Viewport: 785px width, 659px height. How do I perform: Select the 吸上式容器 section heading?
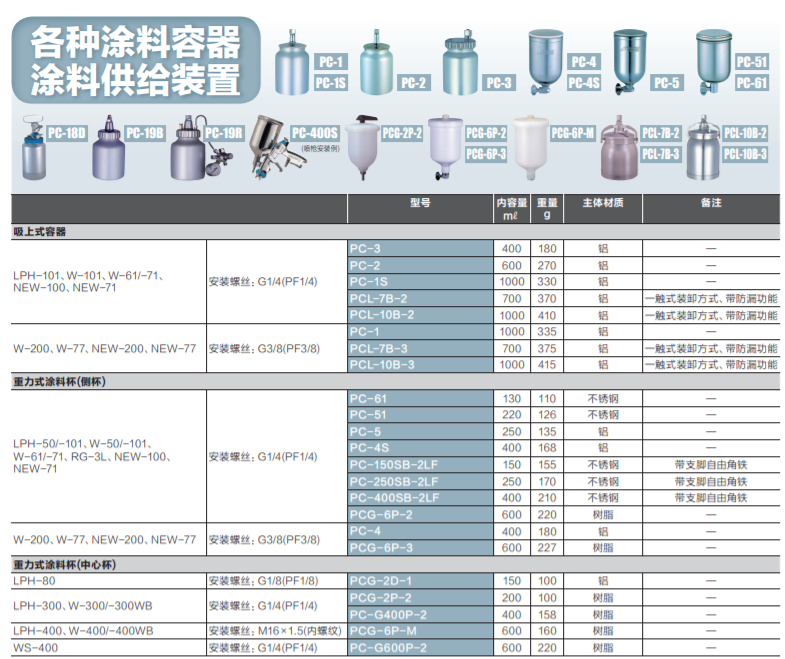[x=40, y=232]
